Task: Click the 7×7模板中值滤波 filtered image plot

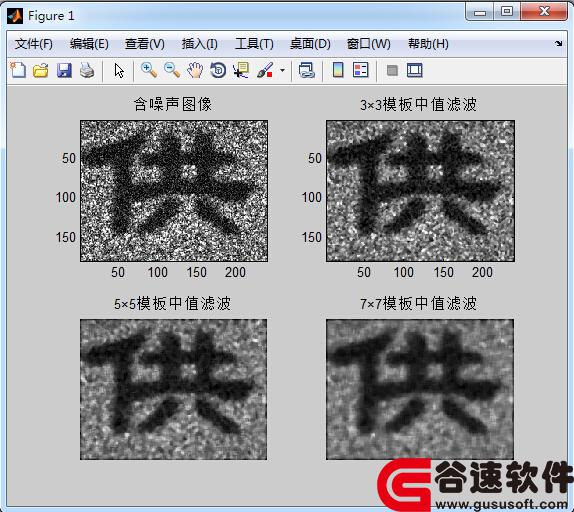Action: 420,389
